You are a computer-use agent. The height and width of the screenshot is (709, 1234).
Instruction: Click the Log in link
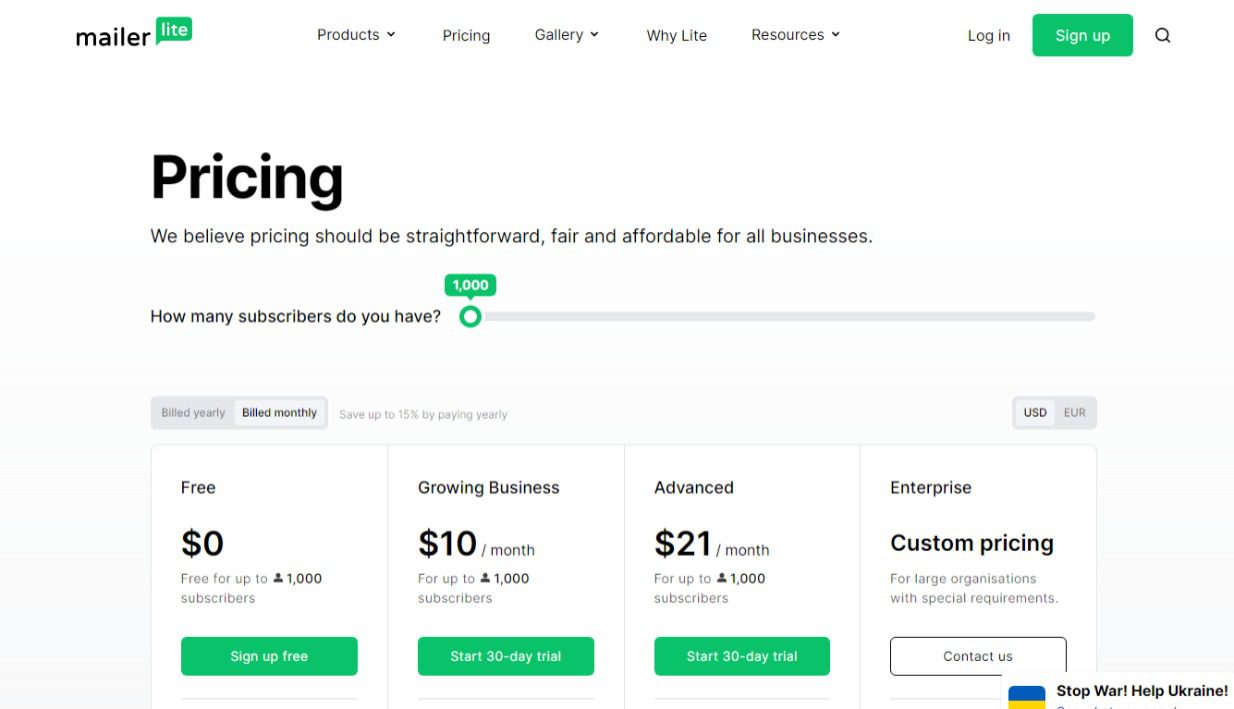click(x=989, y=35)
